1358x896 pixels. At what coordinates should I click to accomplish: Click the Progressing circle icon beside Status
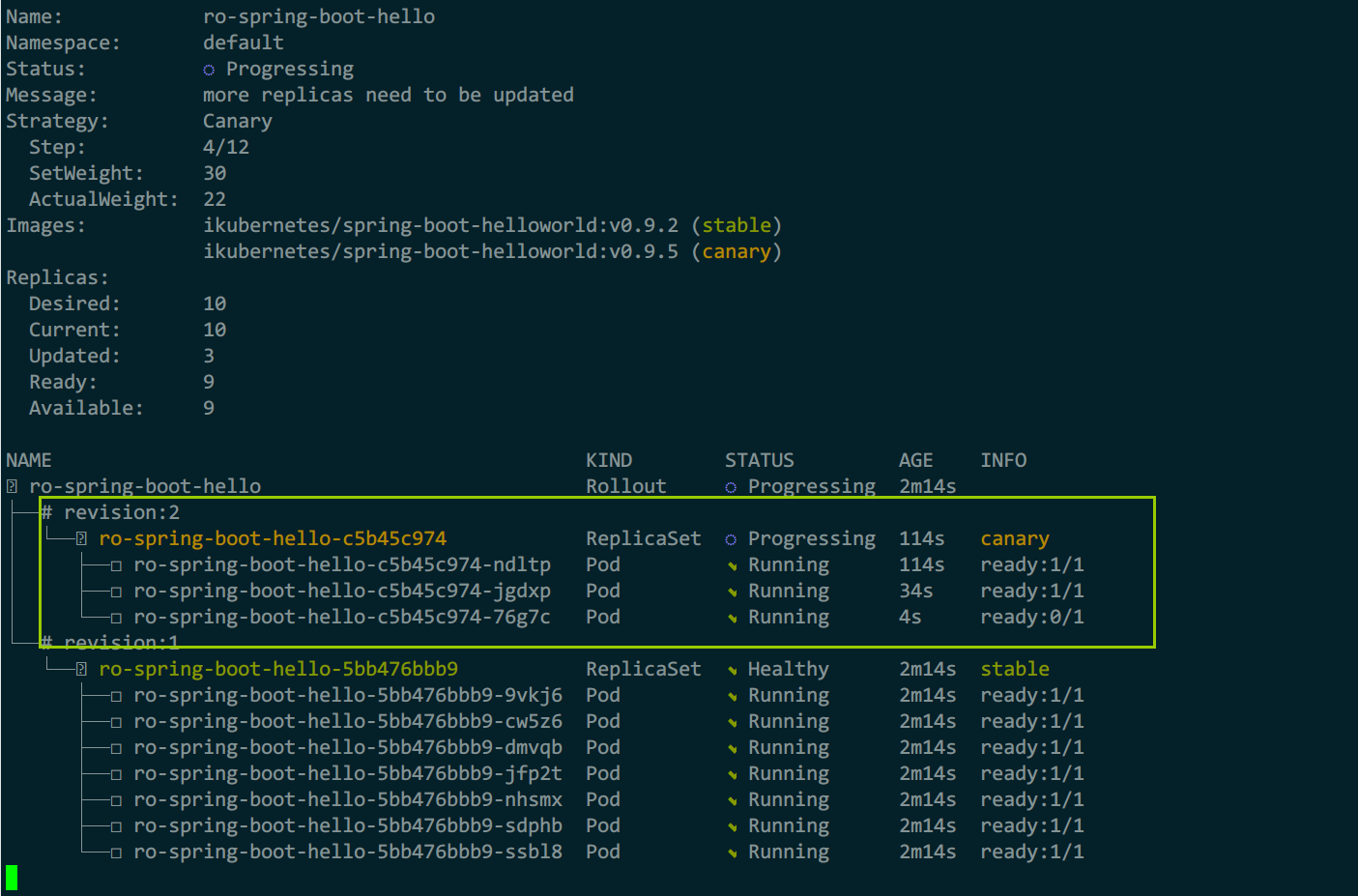click(209, 70)
